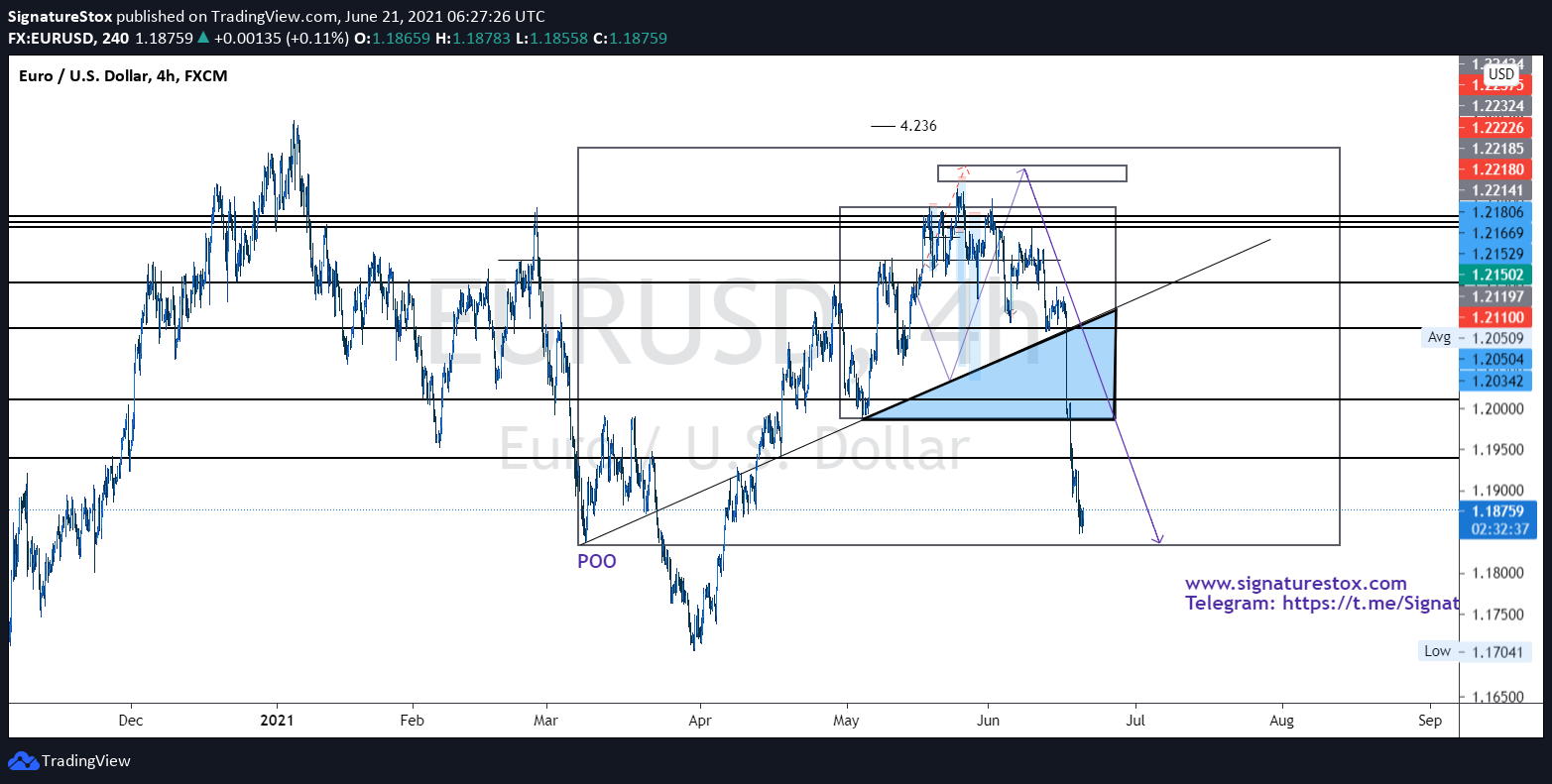This screenshot has height=784, width=1552.
Task: Click the 1.19500 price scale tick
Action: (x=1497, y=449)
